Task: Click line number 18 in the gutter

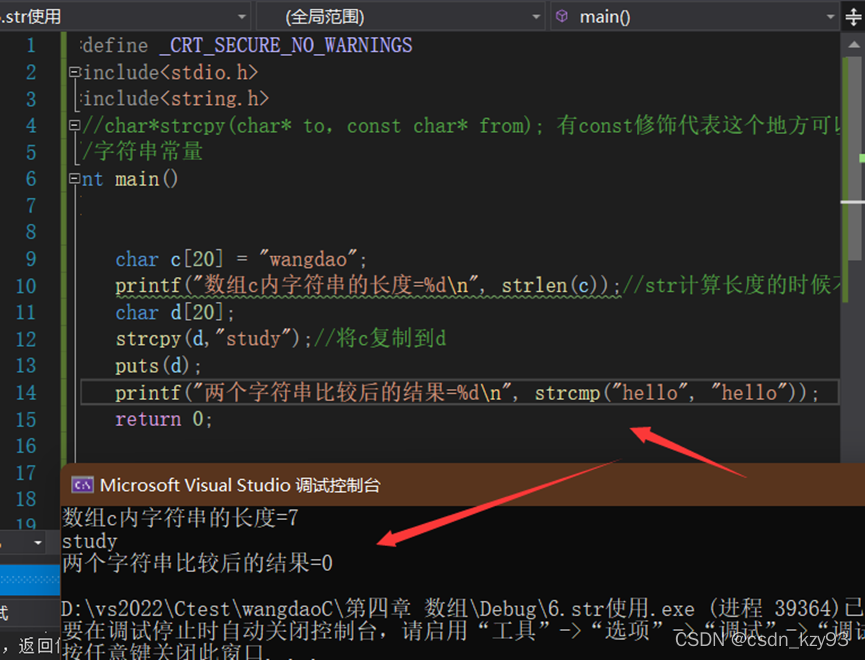Action: pyautogui.click(x=26, y=499)
